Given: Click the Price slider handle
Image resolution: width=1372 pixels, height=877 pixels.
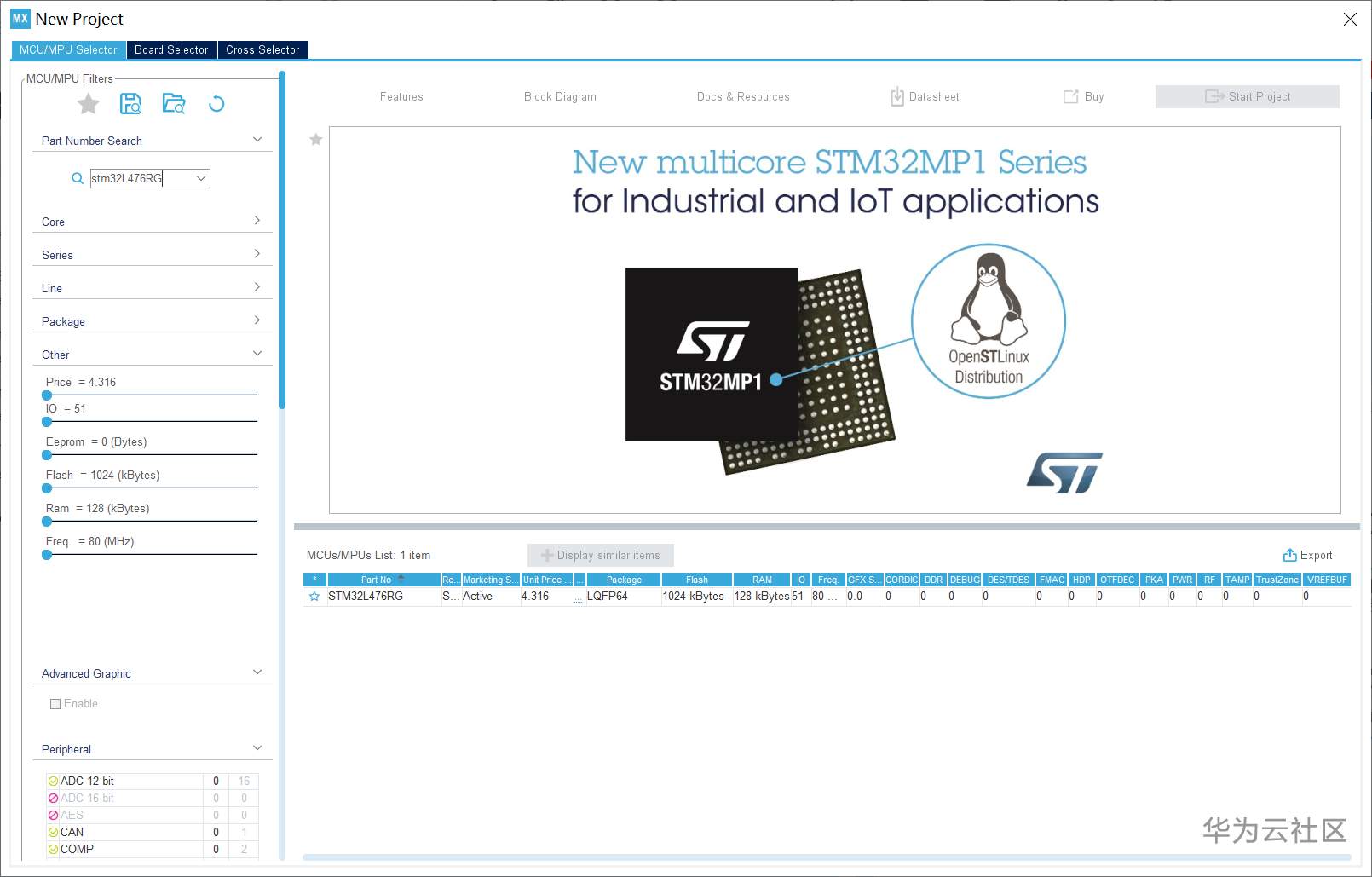Looking at the screenshot, I should click(x=47, y=395).
